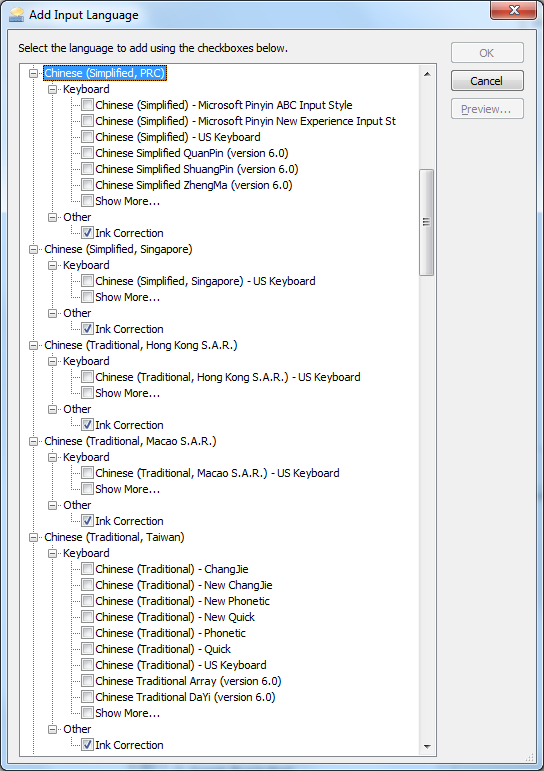Select Chinese (Traditional, Taiwan) tree item
This screenshot has width=544, height=771.
point(114,537)
